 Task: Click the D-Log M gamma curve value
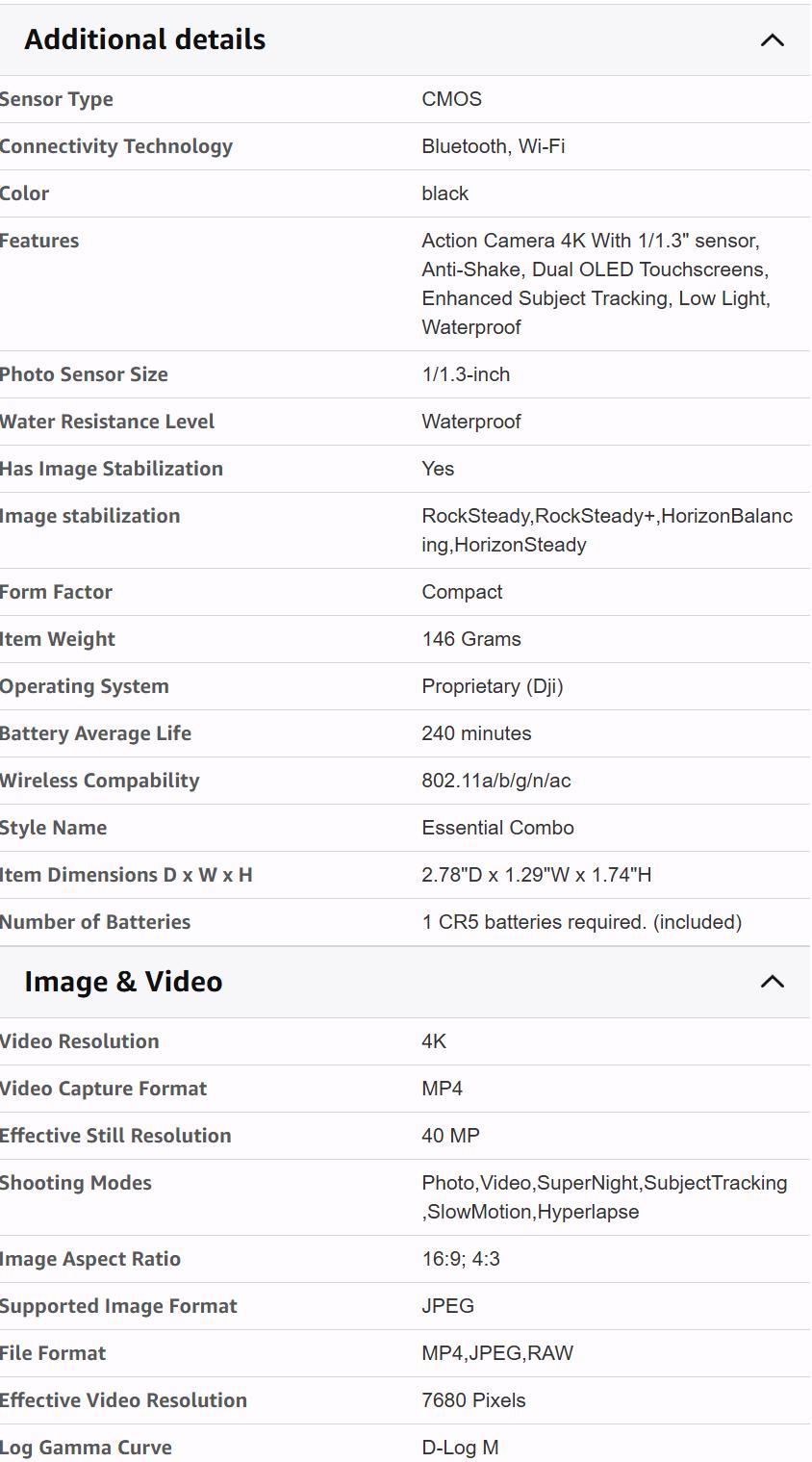coord(460,1448)
